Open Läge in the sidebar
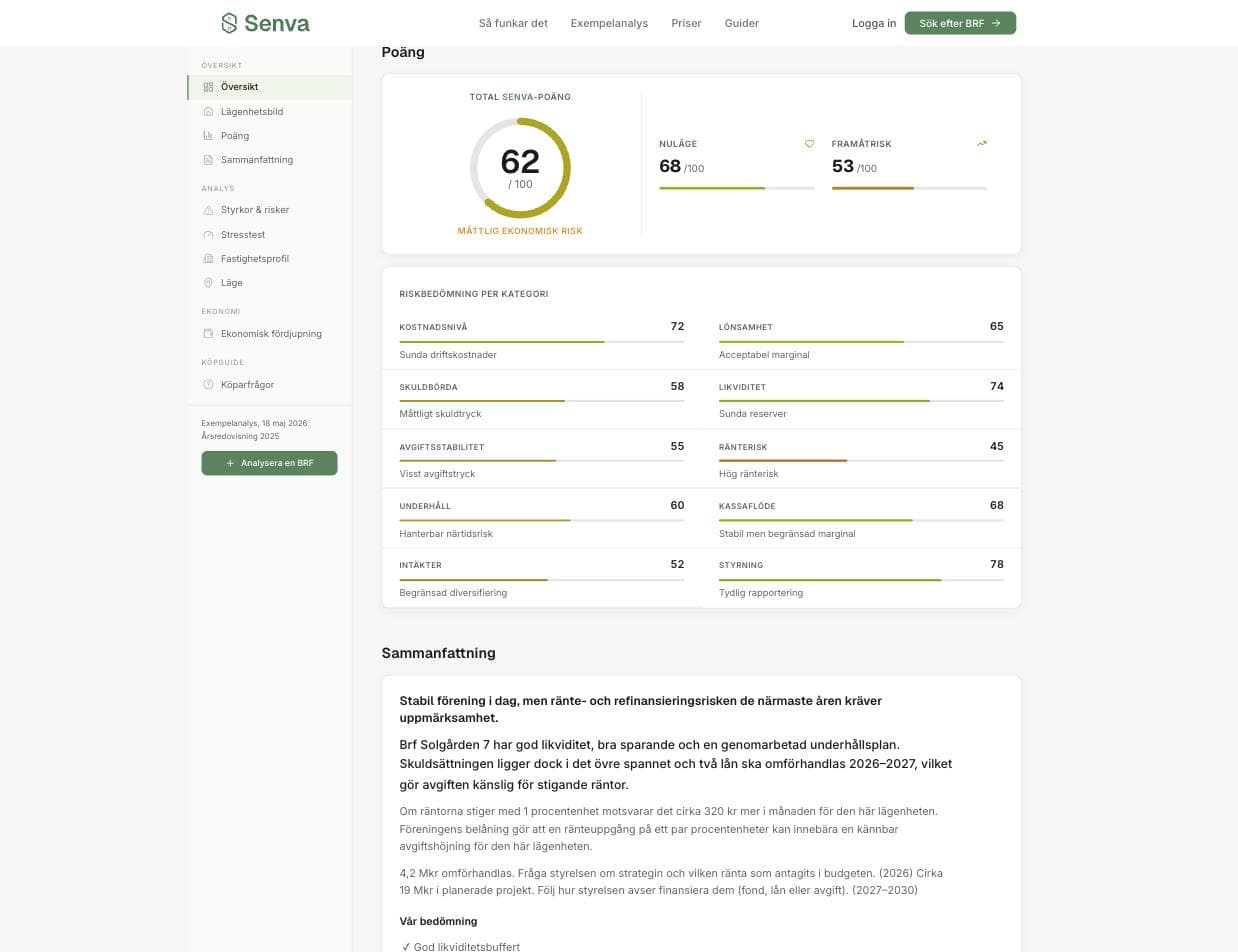 (x=270, y=283)
